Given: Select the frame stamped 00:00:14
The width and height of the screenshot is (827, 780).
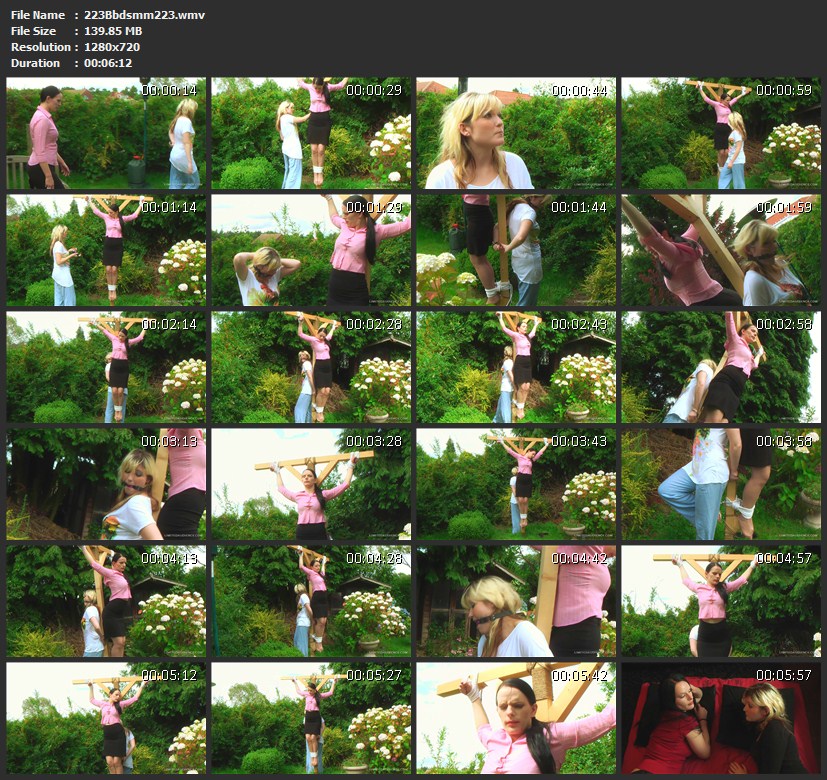Looking at the screenshot, I should (x=106, y=133).
